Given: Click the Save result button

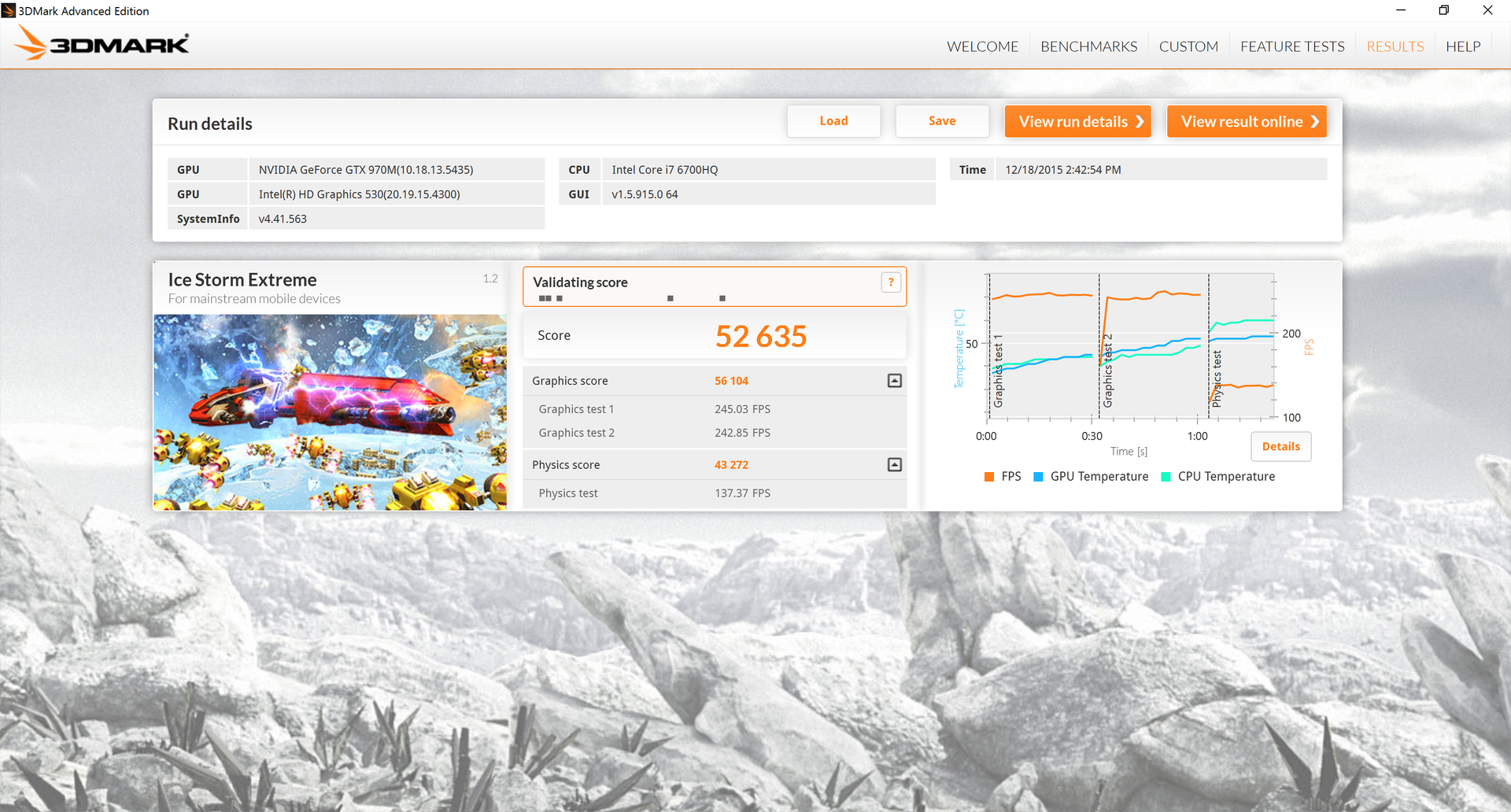Looking at the screenshot, I should click(x=942, y=121).
